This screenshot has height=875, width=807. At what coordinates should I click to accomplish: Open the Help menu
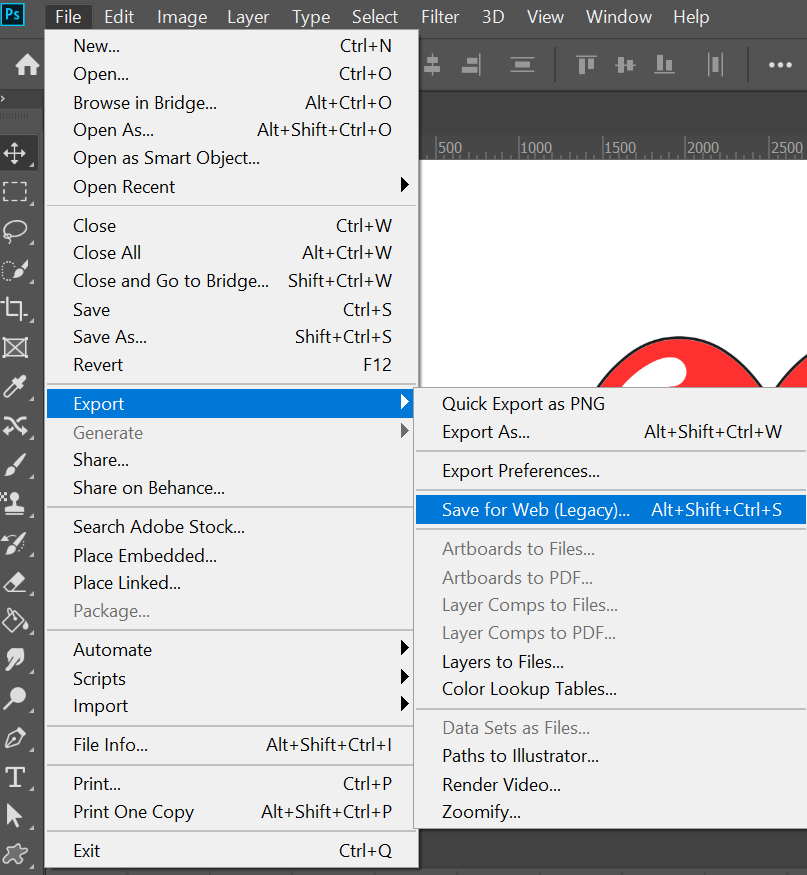(x=691, y=17)
